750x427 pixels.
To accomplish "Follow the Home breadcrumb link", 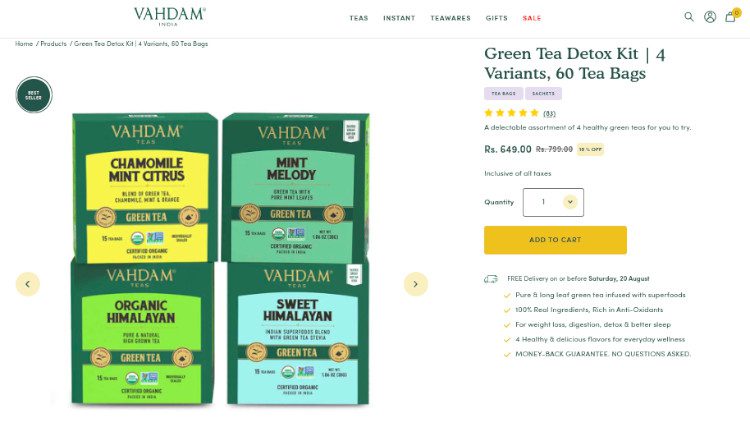I will 24,44.
